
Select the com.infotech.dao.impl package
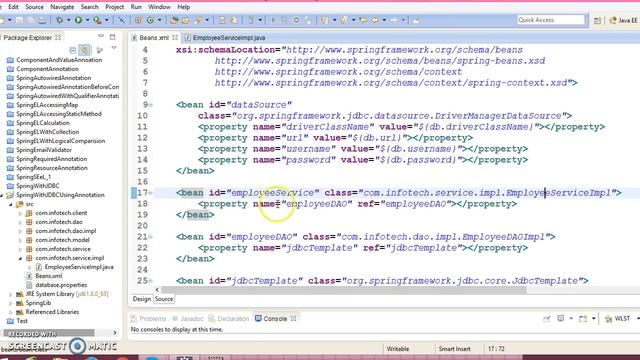(x=61, y=231)
